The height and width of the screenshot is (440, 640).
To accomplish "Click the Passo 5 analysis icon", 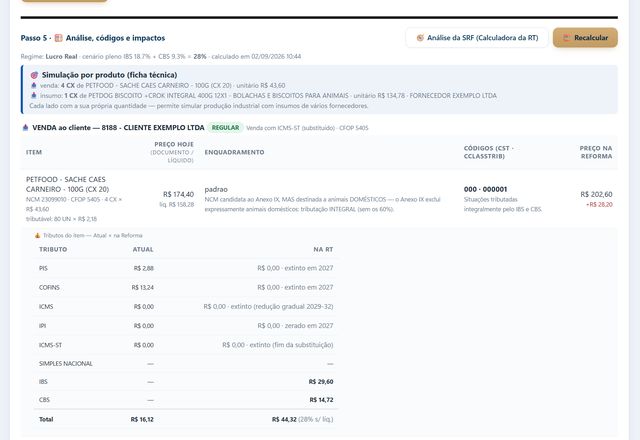I will 58,38.
